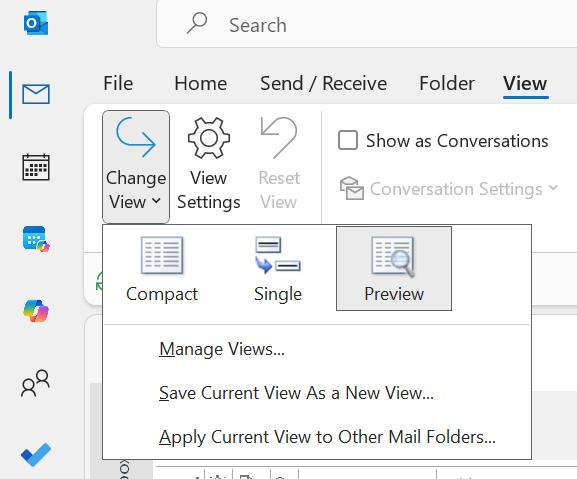Switch to the Home tab
The image size is (577, 479).
pos(201,83)
